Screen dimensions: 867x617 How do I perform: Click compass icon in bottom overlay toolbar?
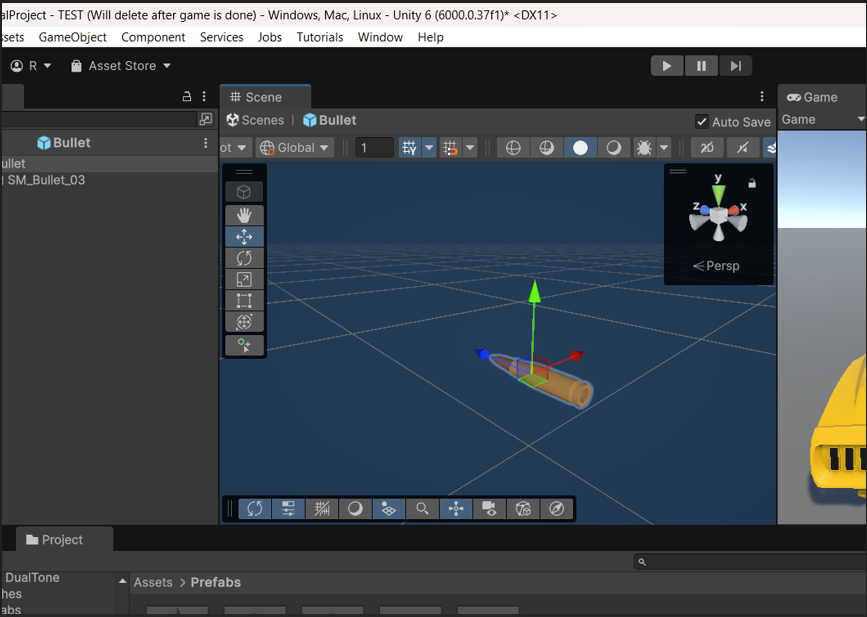coord(557,509)
